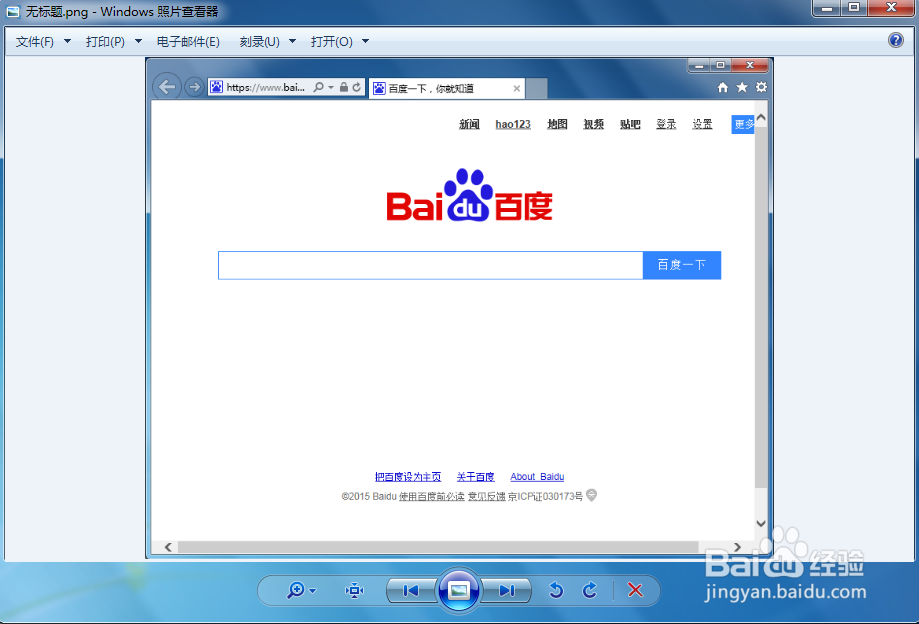Click the 百度一下 search button in the screenshot

(681, 265)
